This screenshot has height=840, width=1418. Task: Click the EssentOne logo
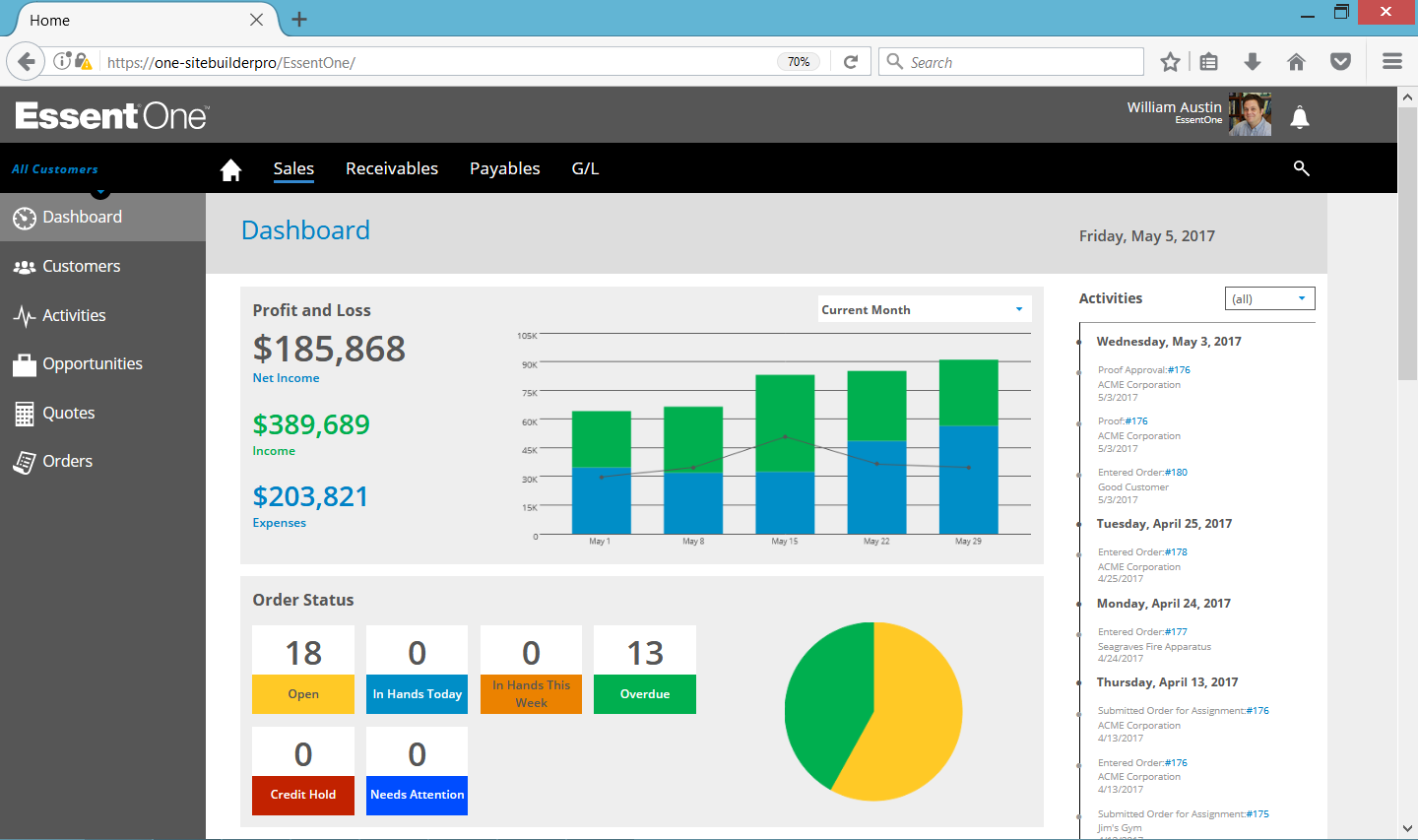(x=112, y=116)
